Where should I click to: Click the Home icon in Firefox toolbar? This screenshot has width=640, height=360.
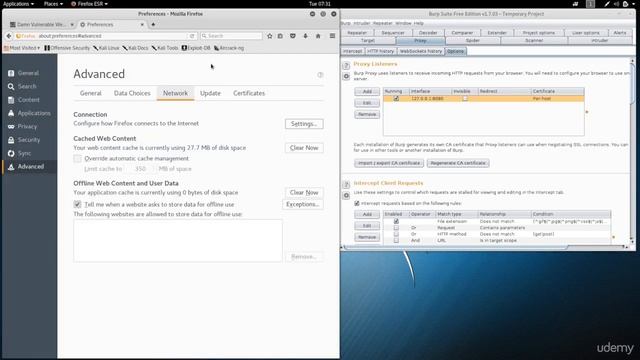[x=318, y=36]
